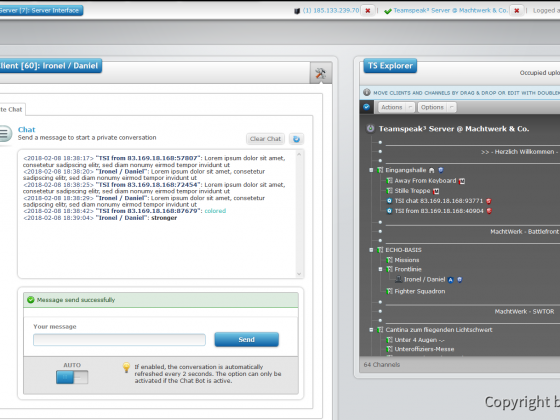Click the blue checkmark icon beside Actions
The width and height of the screenshot is (560, 420).
366,107
